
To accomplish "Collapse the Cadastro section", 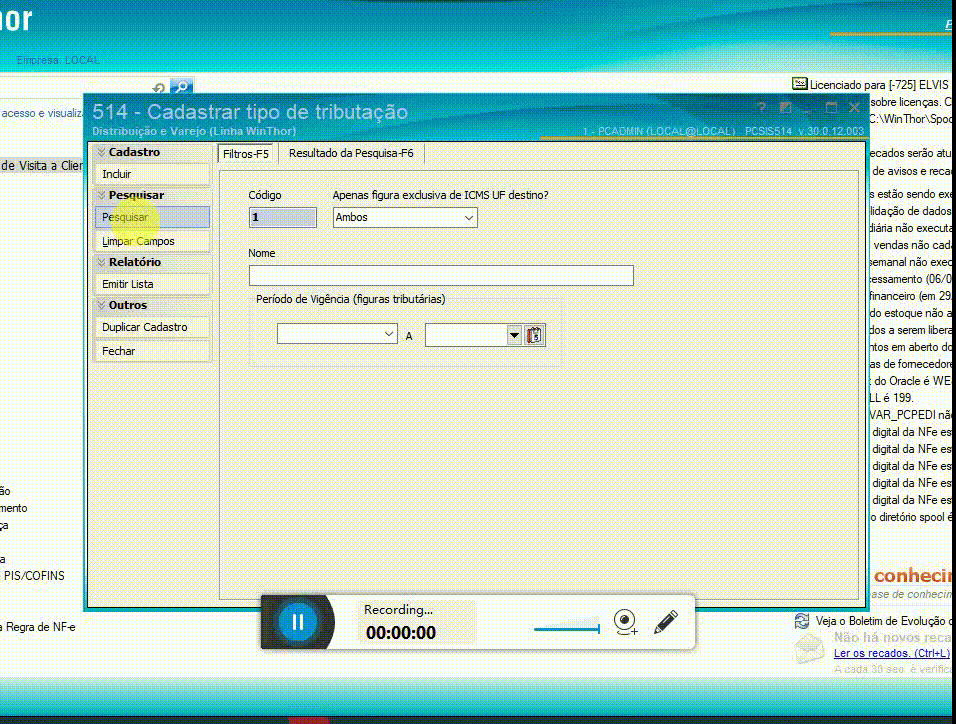I will [x=101, y=152].
